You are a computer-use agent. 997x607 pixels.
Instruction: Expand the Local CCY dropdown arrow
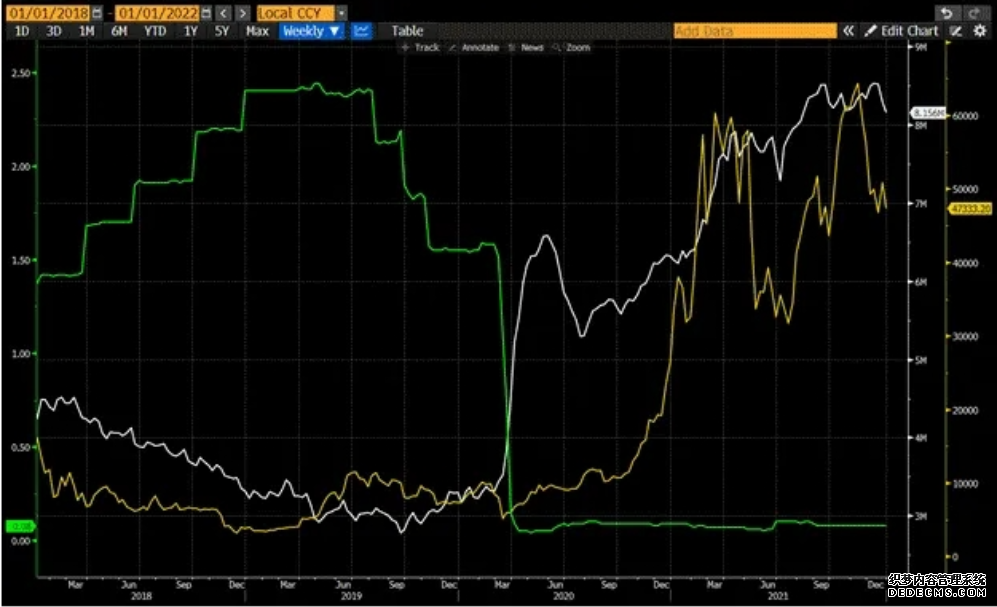coord(342,13)
